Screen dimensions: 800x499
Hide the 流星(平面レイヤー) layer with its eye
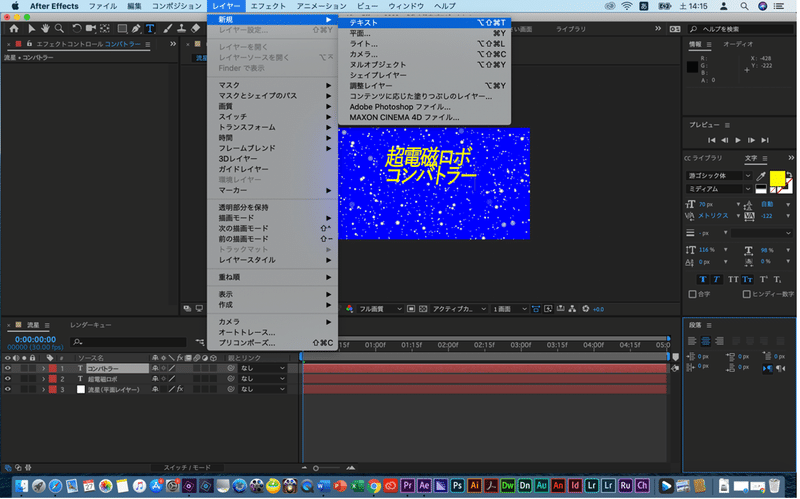[8, 389]
